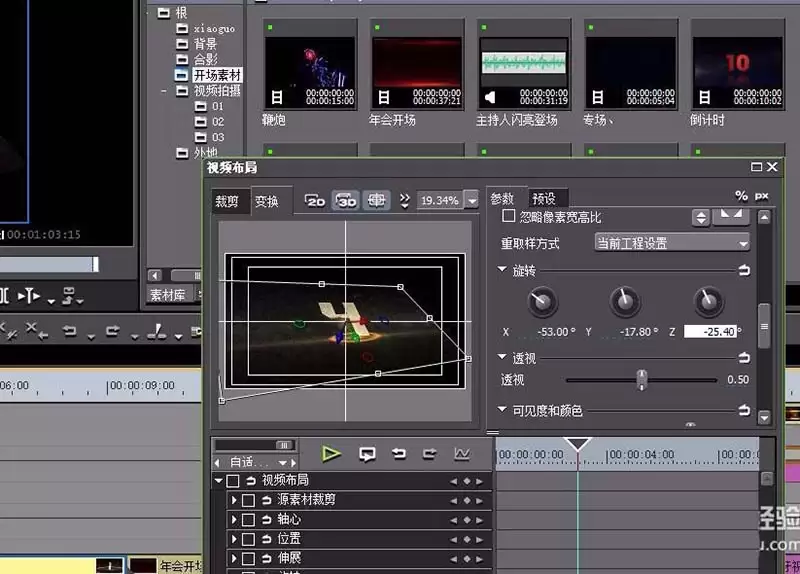Switch to the 预设 tab
Screen dimensions: 800x574
[x=544, y=198]
